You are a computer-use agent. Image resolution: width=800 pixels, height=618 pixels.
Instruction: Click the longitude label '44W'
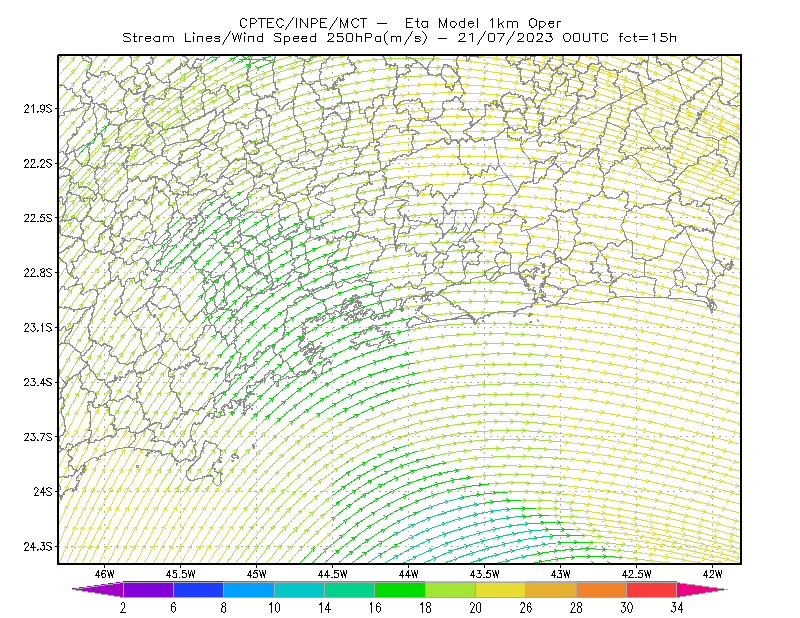coord(409,574)
